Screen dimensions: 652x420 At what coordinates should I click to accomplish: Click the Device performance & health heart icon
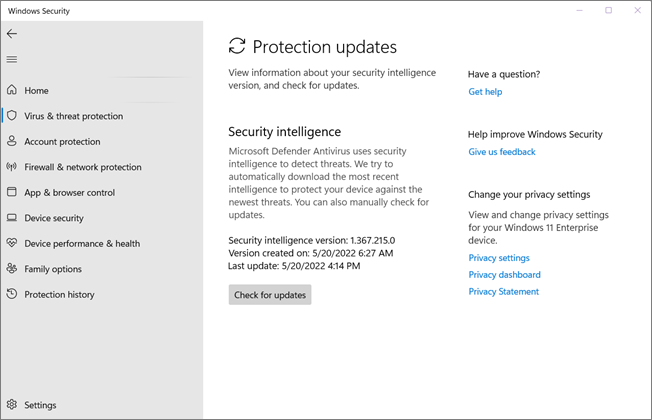[x=12, y=243]
